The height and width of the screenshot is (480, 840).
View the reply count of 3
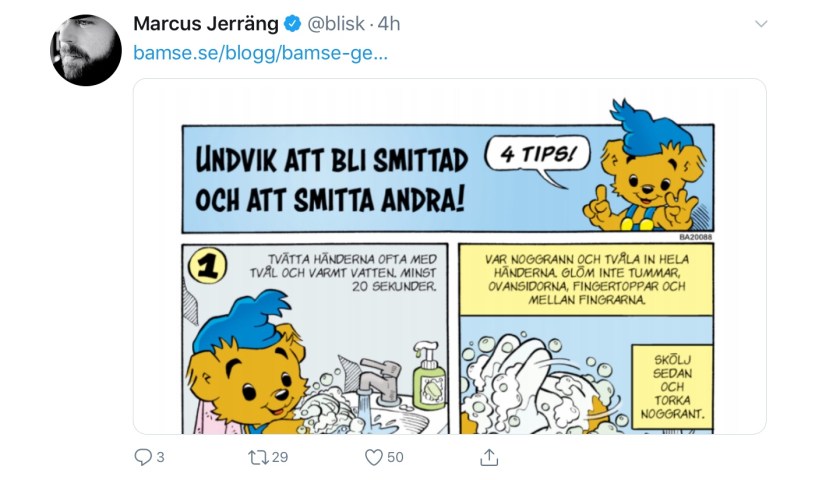[x=160, y=457]
